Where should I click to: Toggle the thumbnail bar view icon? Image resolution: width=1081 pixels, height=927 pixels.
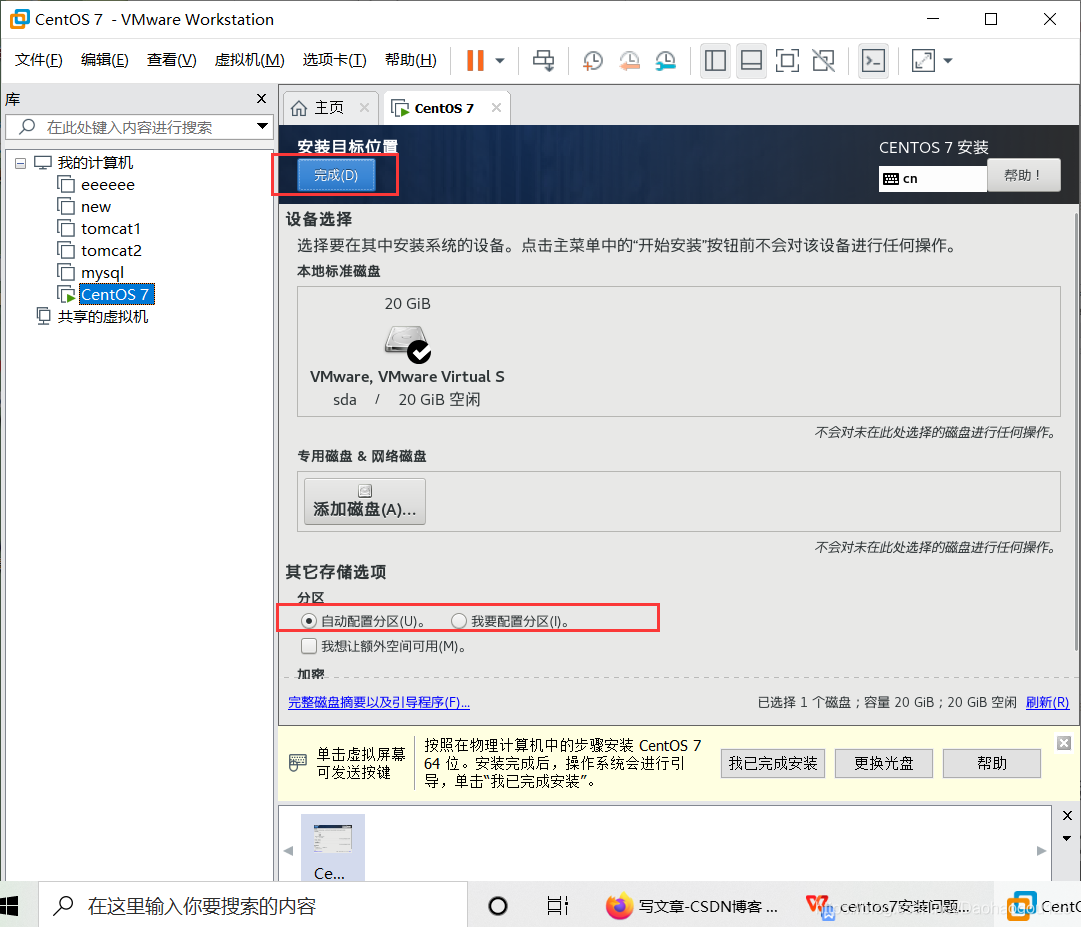[x=751, y=61]
